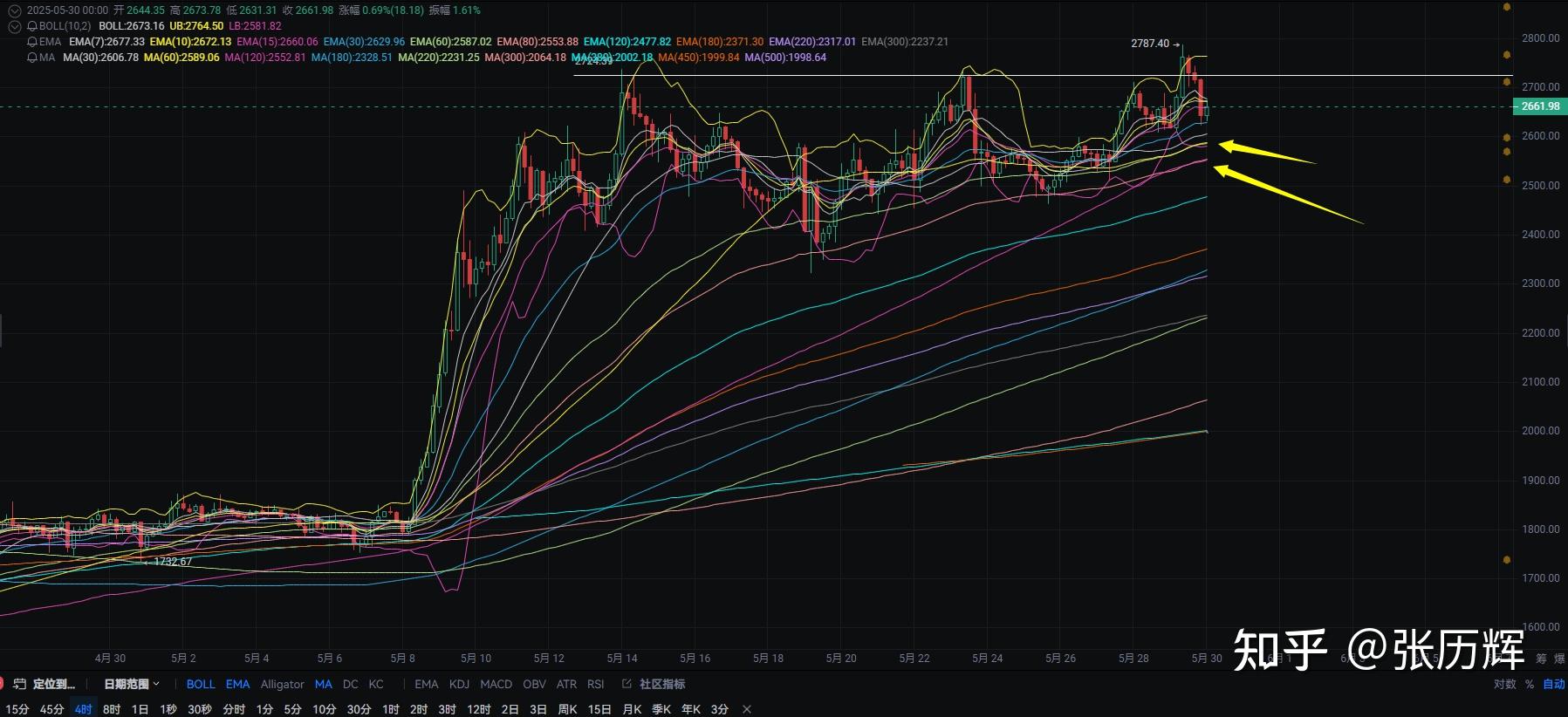Open community indicators via its external-link icon
This screenshot has width=1568, height=717.
pos(627,684)
